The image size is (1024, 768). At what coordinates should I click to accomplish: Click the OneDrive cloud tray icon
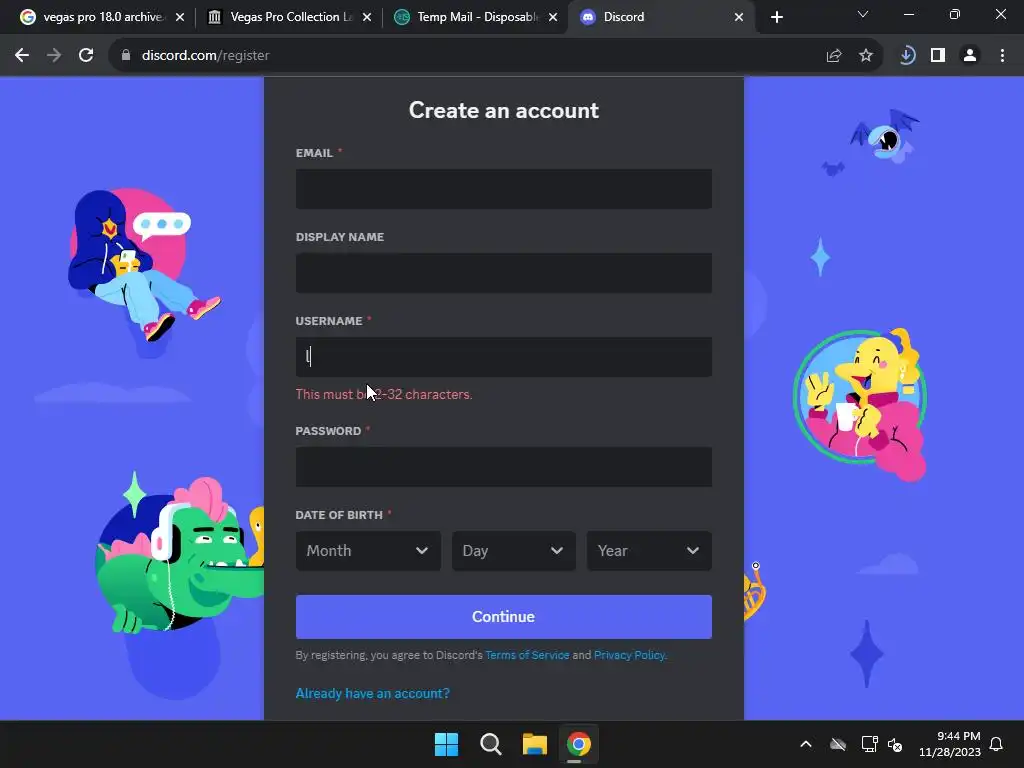pyautogui.click(x=838, y=744)
